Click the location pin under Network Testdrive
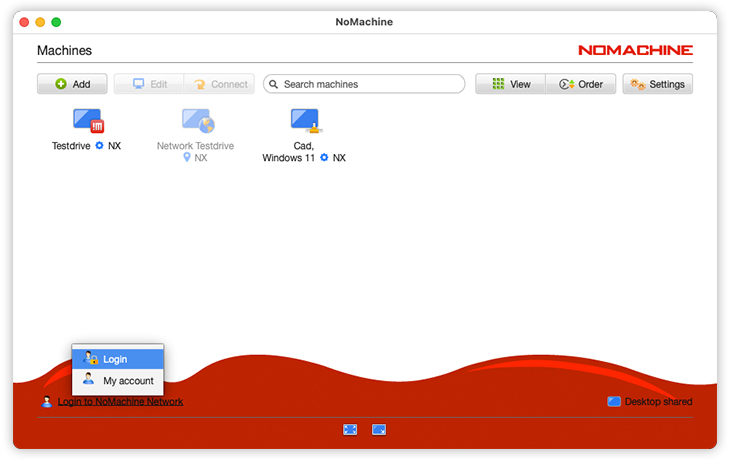The height and width of the screenshot is (461, 730). 186,158
